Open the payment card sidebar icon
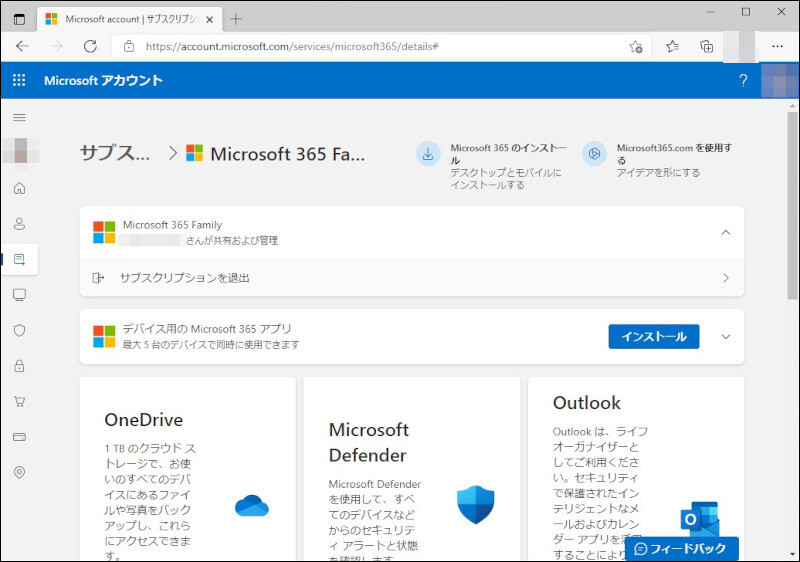This screenshot has height=562, width=800. tap(19, 437)
